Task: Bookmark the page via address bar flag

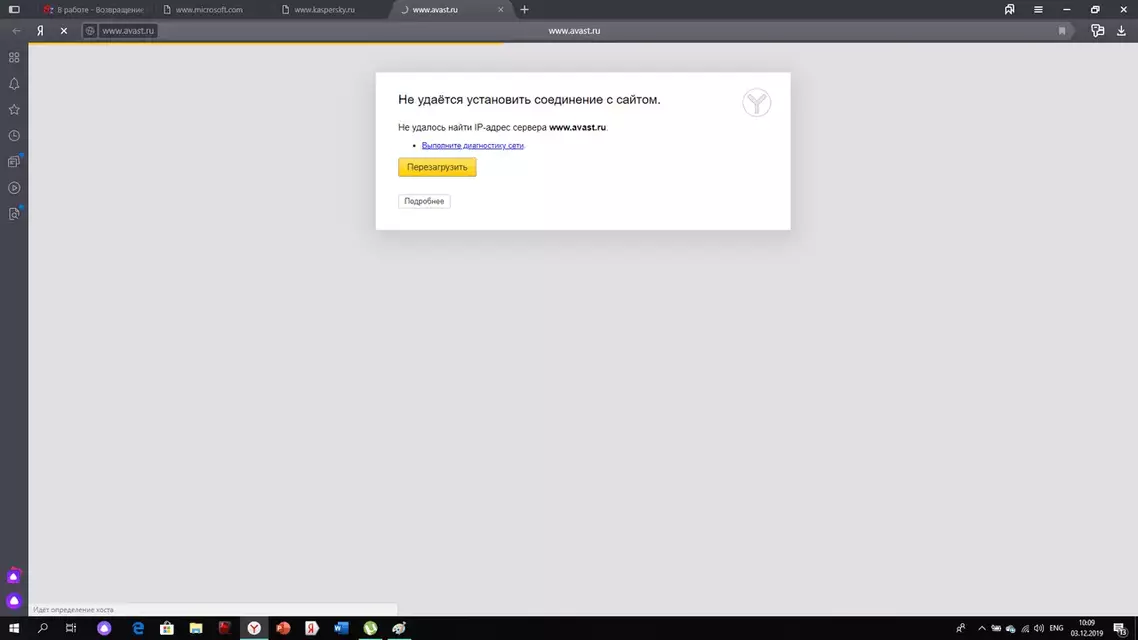Action: (x=1062, y=30)
